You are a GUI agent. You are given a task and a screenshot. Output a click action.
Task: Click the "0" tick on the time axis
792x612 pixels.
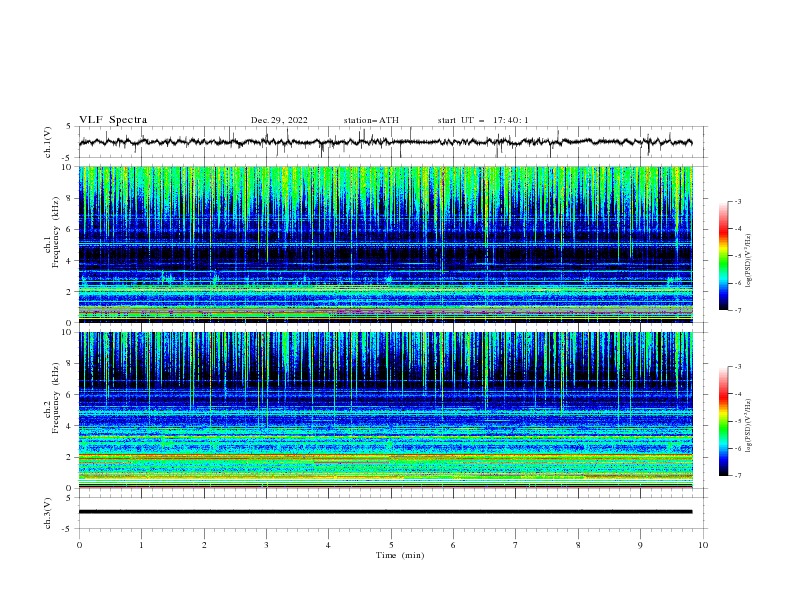[x=79, y=545]
